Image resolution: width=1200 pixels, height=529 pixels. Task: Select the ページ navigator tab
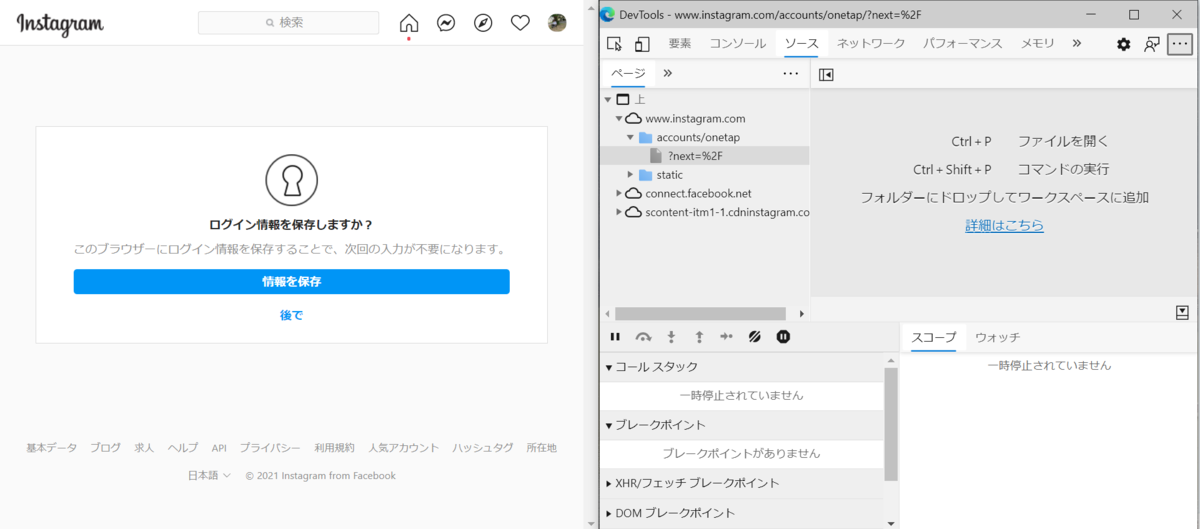click(628, 74)
